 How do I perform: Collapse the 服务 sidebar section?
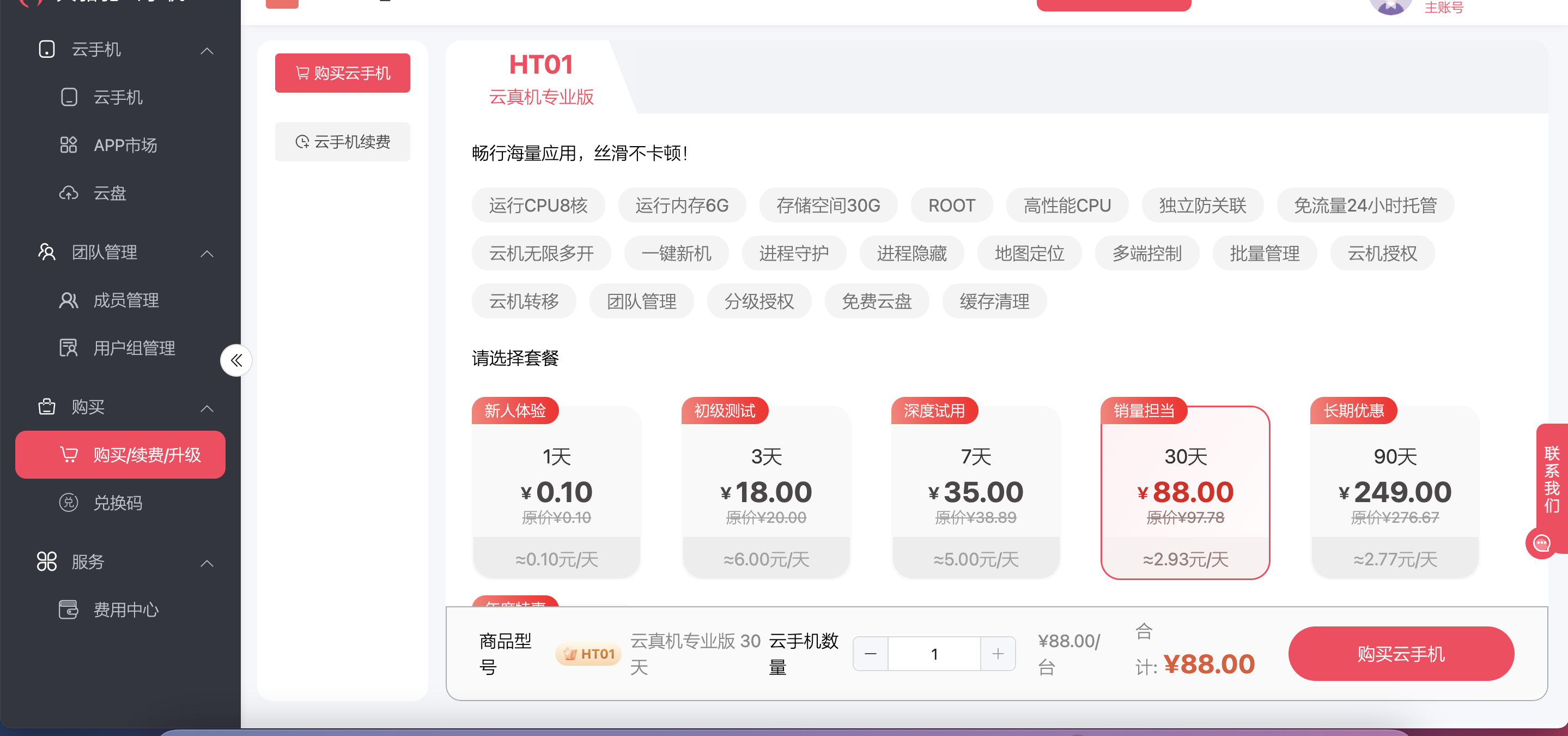point(207,563)
